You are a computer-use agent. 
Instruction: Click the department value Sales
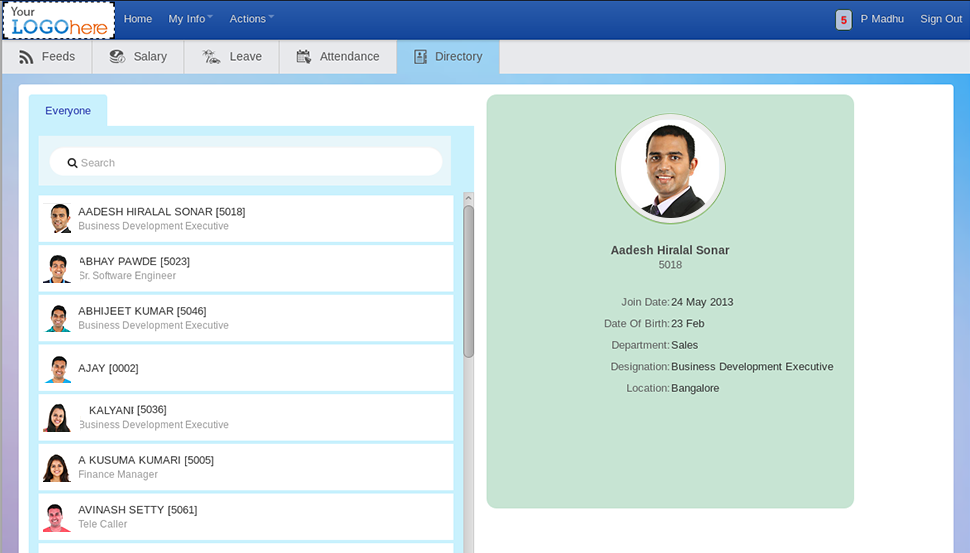(684, 345)
